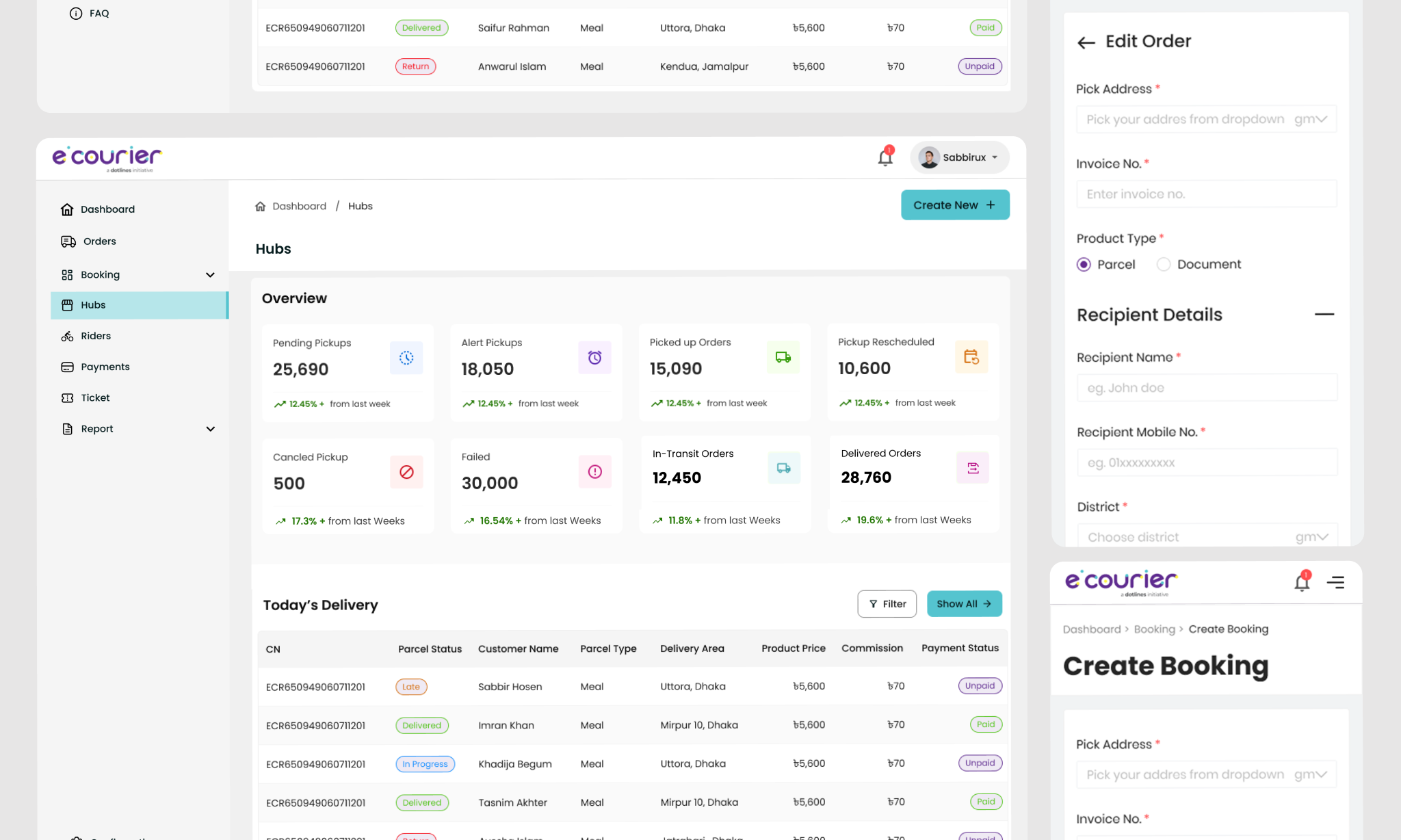This screenshot has height=840, width=1401.
Task: Select the Orders sidebar icon
Action: [x=68, y=241]
